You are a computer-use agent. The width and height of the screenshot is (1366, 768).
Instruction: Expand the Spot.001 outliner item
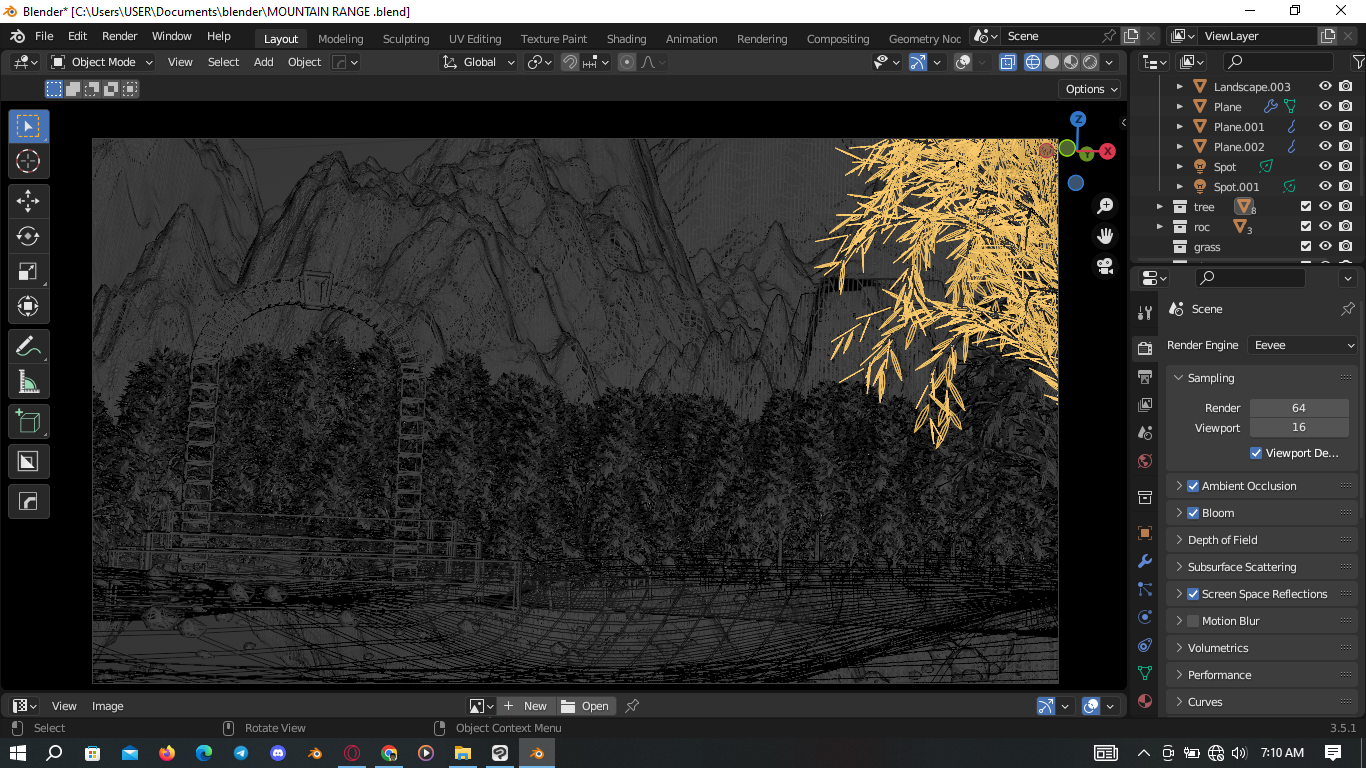pos(1180,187)
